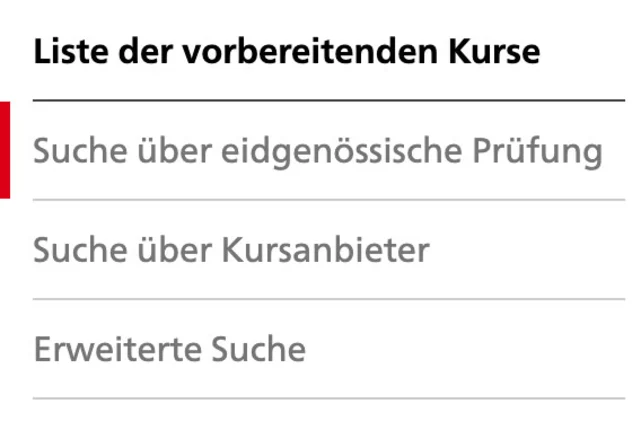640x421 pixels.
Task: Search courses by federal exam (eidgenössische Prüfung)
Action: coord(317,152)
